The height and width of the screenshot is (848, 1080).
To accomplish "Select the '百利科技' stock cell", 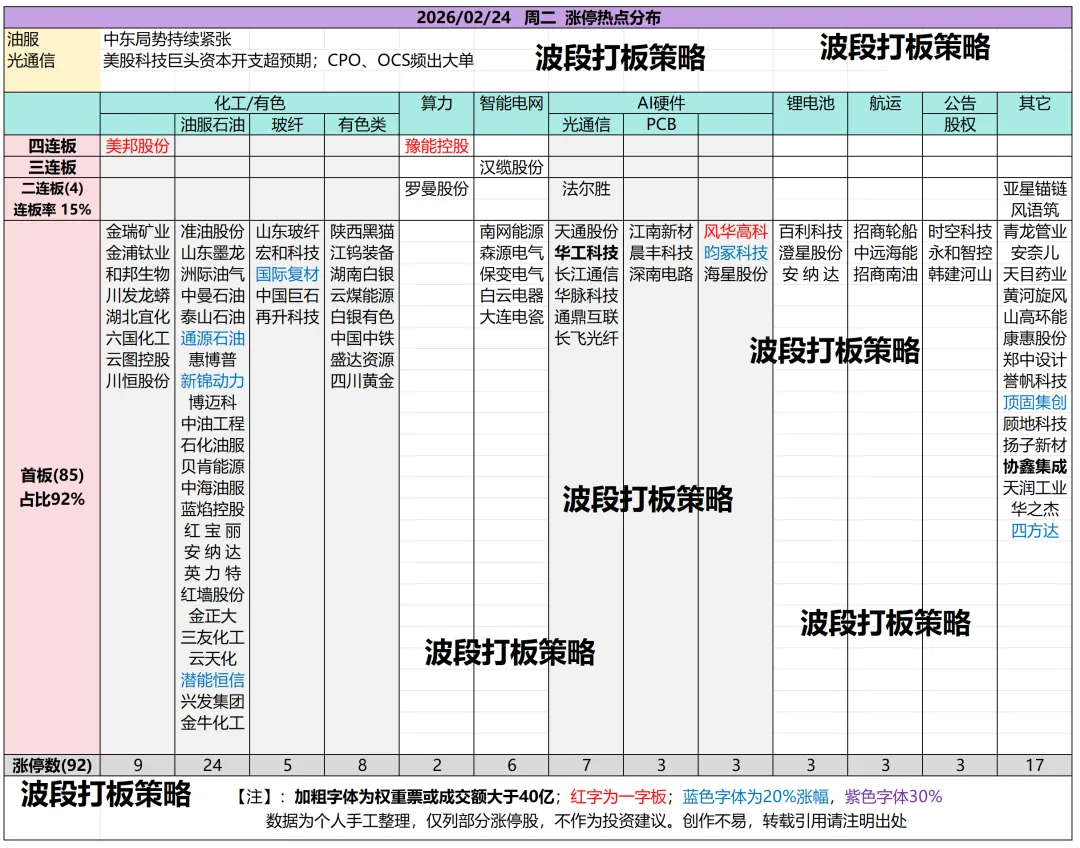I will (810, 231).
